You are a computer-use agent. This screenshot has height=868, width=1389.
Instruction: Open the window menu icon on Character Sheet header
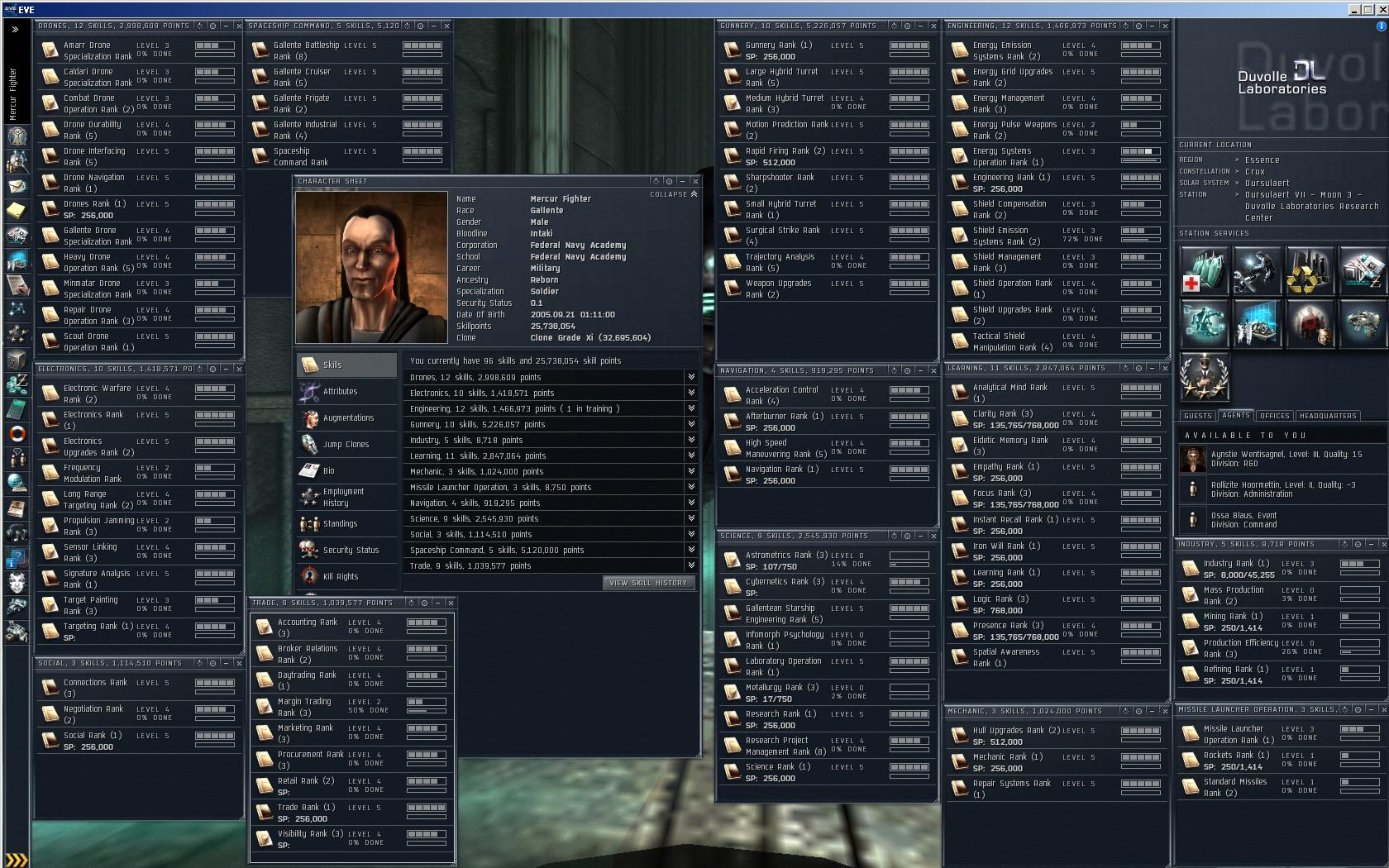coord(656,181)
